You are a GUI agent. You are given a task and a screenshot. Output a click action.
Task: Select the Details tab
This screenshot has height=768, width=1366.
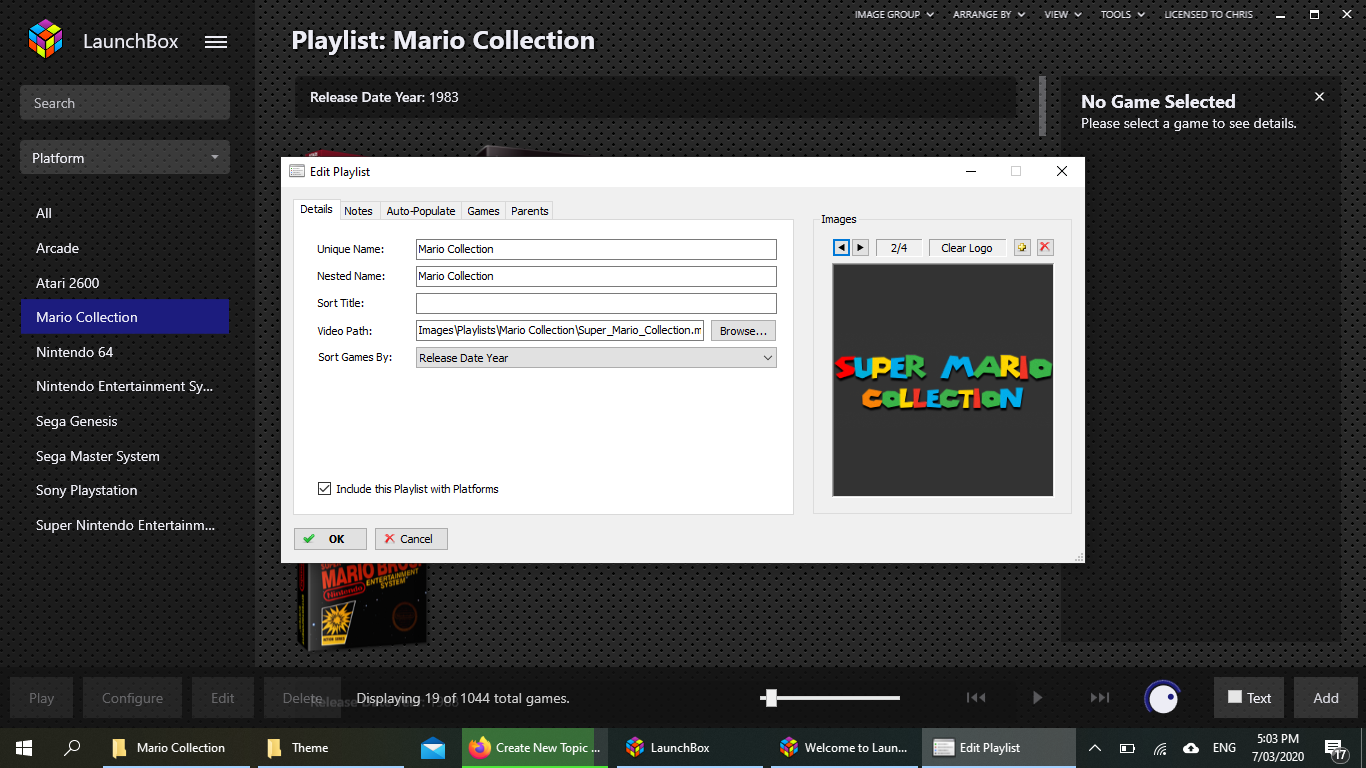tap(316, 209)
